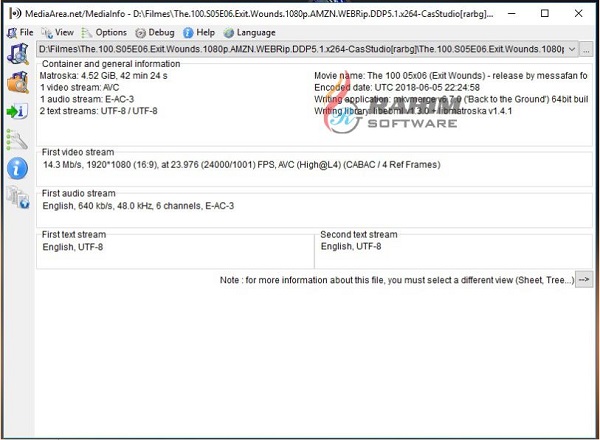Screen dimensions: 600x440
Task: Click the "Writing library: libebml" line
Action: (413, 111)
